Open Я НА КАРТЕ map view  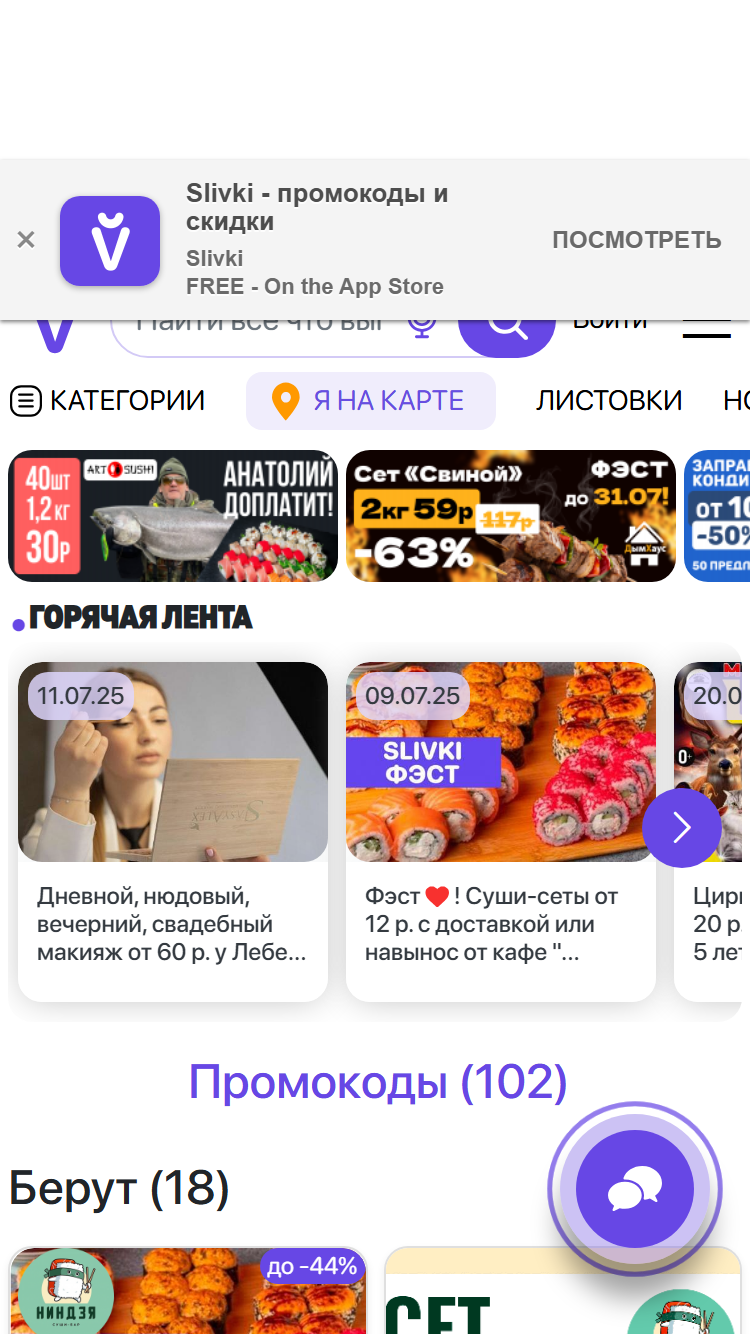[371, 401]
